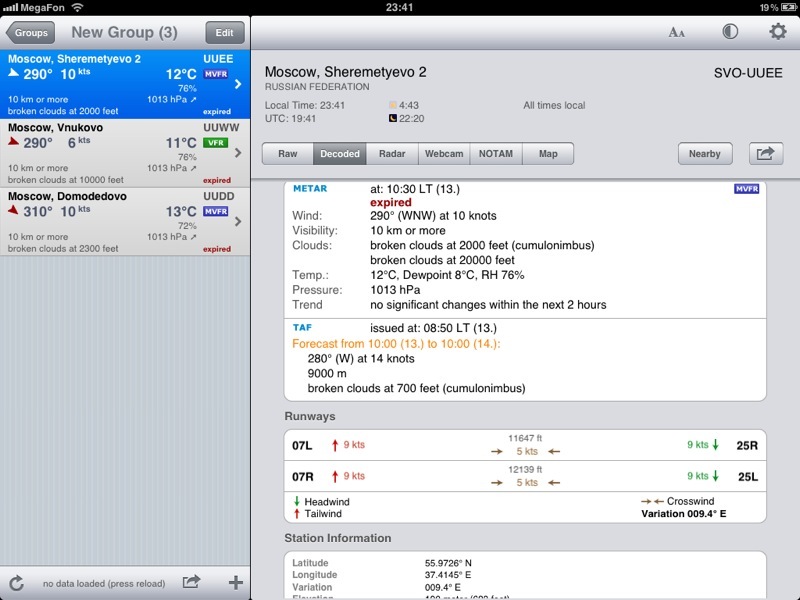
Task: Open Vnukovo details via chevron
Action: pos(238,153)
